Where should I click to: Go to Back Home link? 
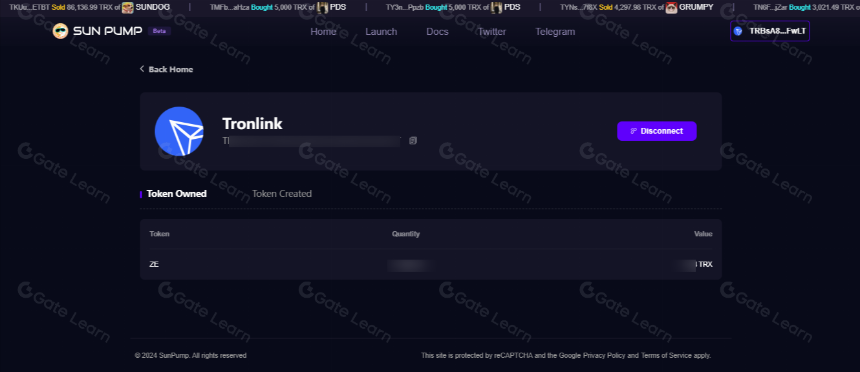tap(171, 69)
